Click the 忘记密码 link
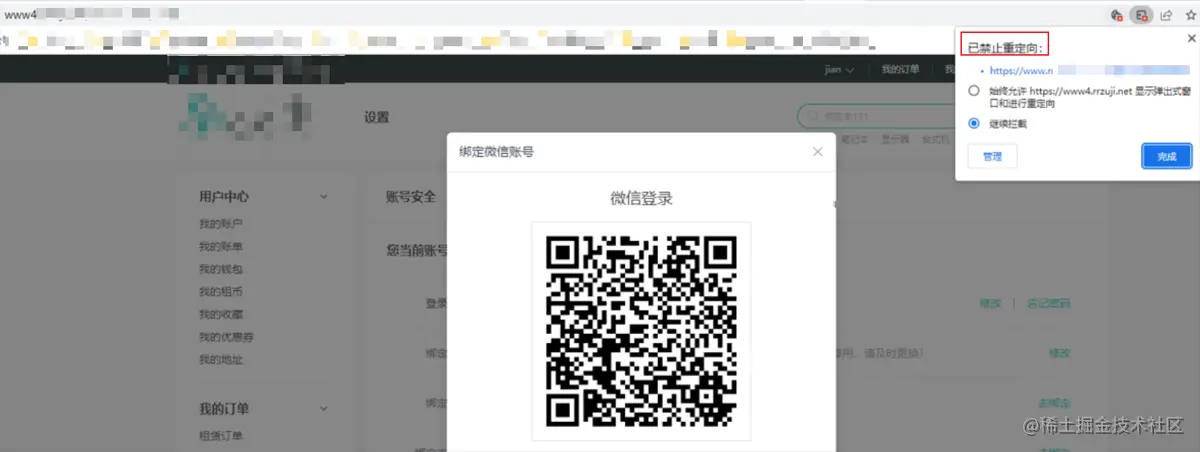The width and height of the screenshot is (1200, 452). [x=1049, y=303]
